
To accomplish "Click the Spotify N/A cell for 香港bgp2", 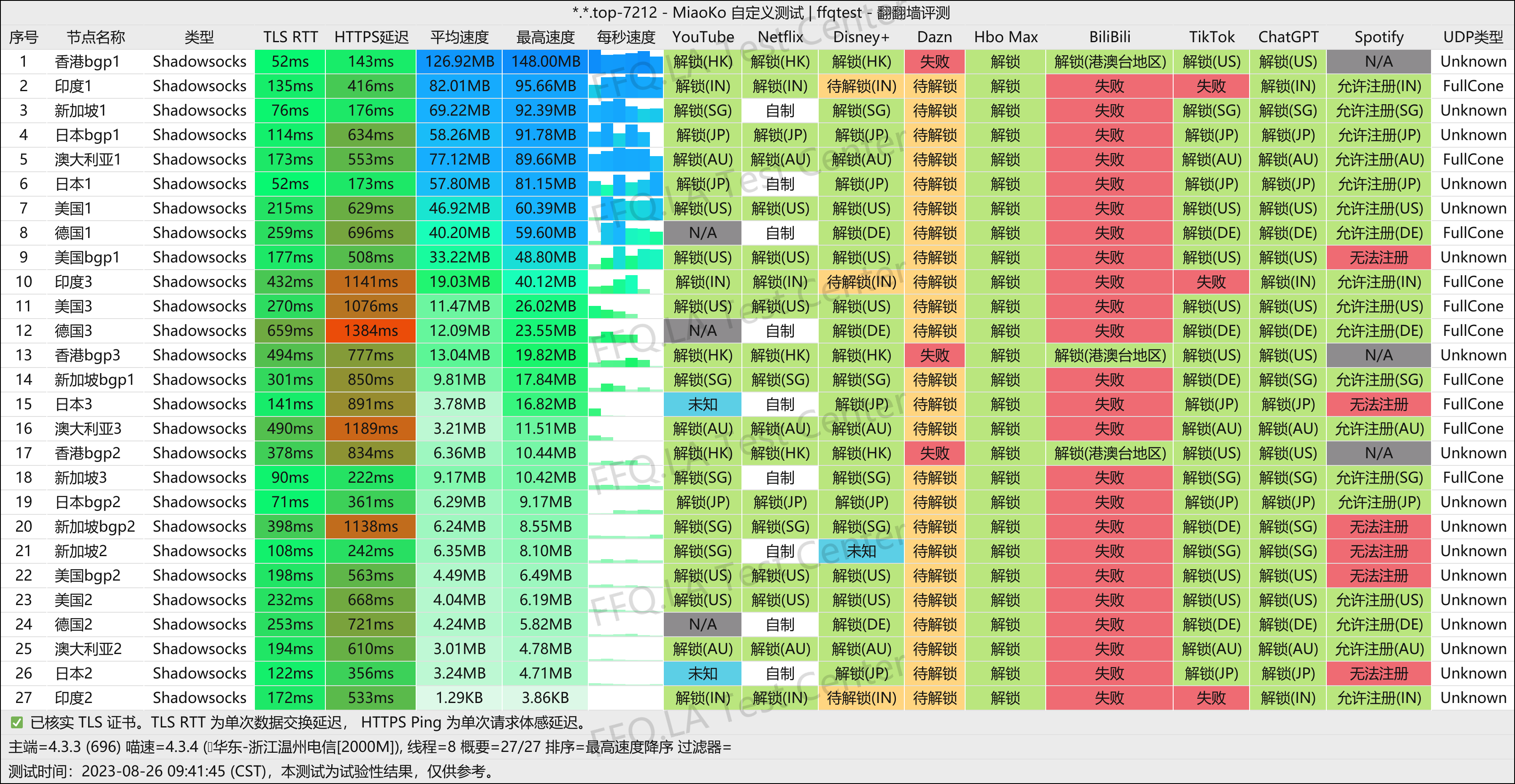I will 1379,453.
